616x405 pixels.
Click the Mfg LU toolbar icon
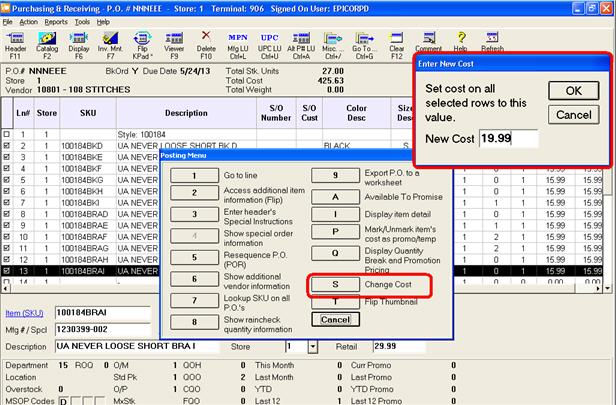click(237, 40)
